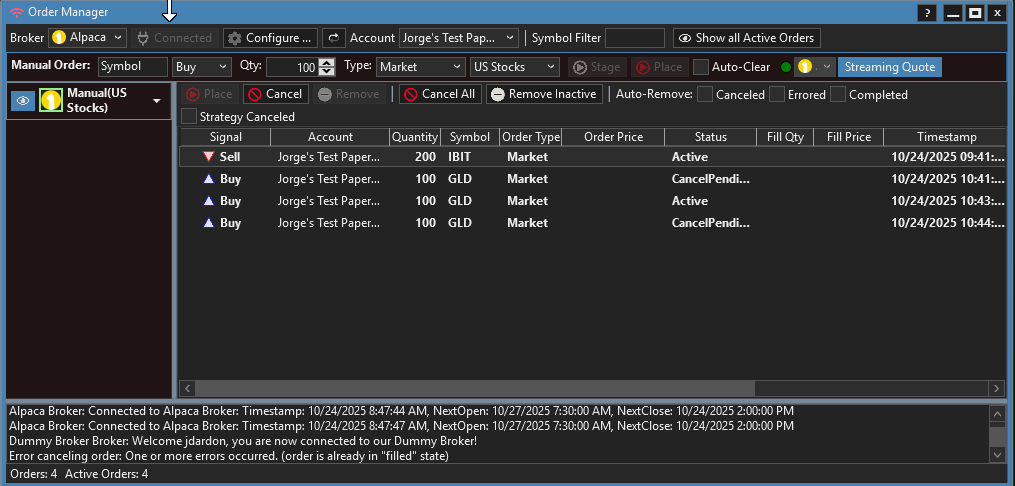Viewport: 1015px width, 486px height.
Task: Click the Cancel order button
Action: click(274, 94)
